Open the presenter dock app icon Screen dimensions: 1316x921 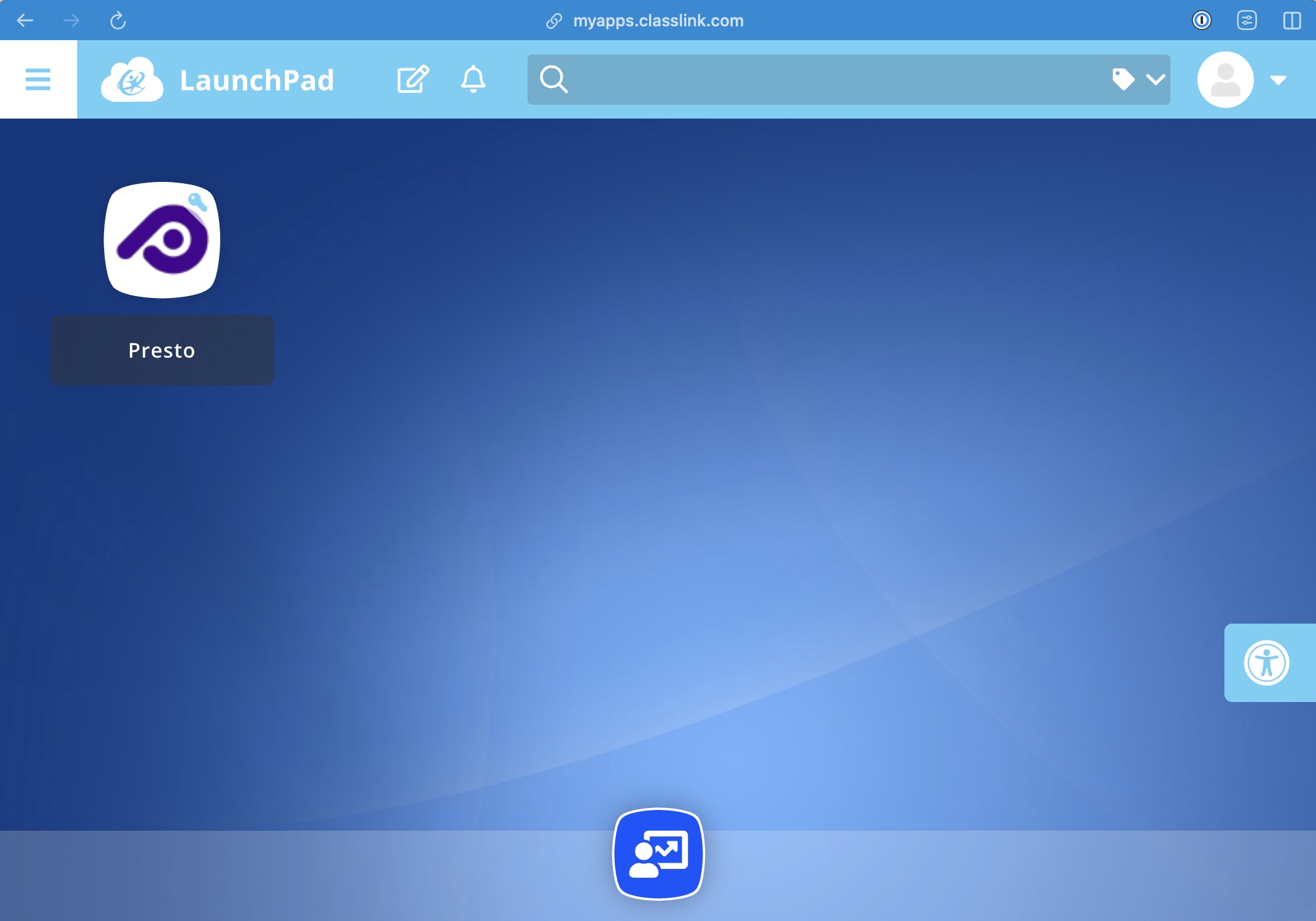pyautogui.click(x=658, y=853)
